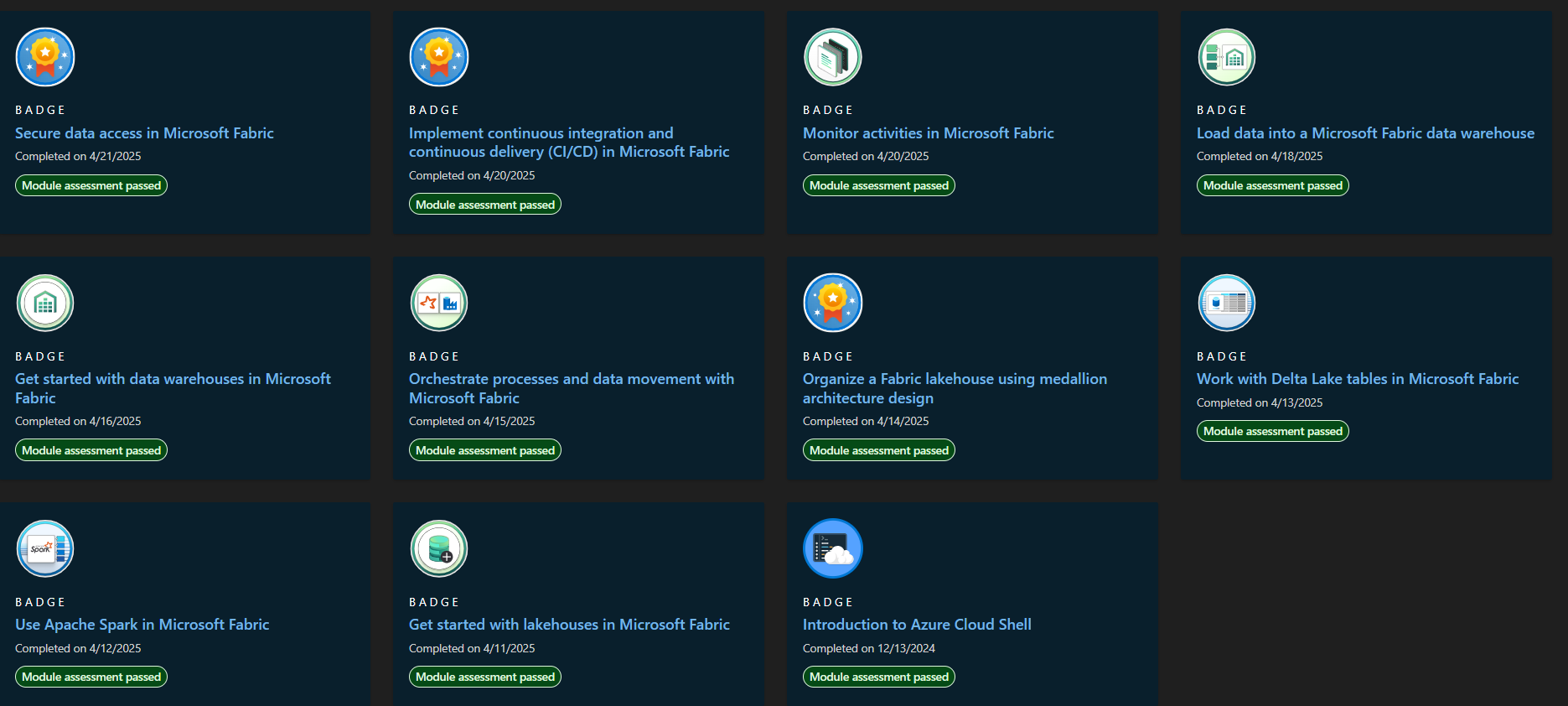Click the Monitor activities badge icon

[x=833, y=57]
